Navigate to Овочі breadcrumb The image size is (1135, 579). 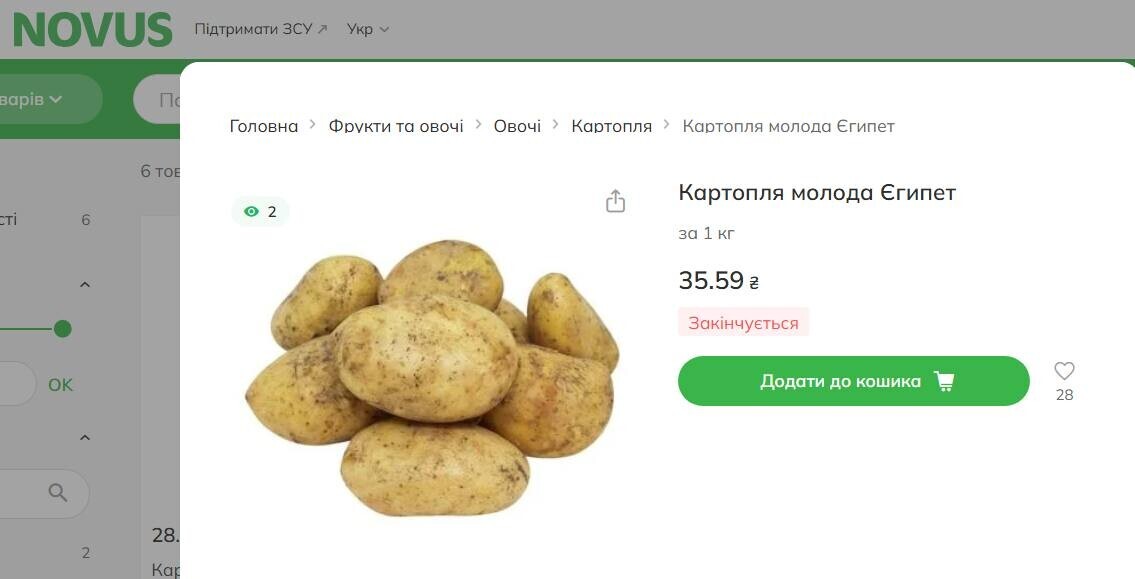click(517, 126)
